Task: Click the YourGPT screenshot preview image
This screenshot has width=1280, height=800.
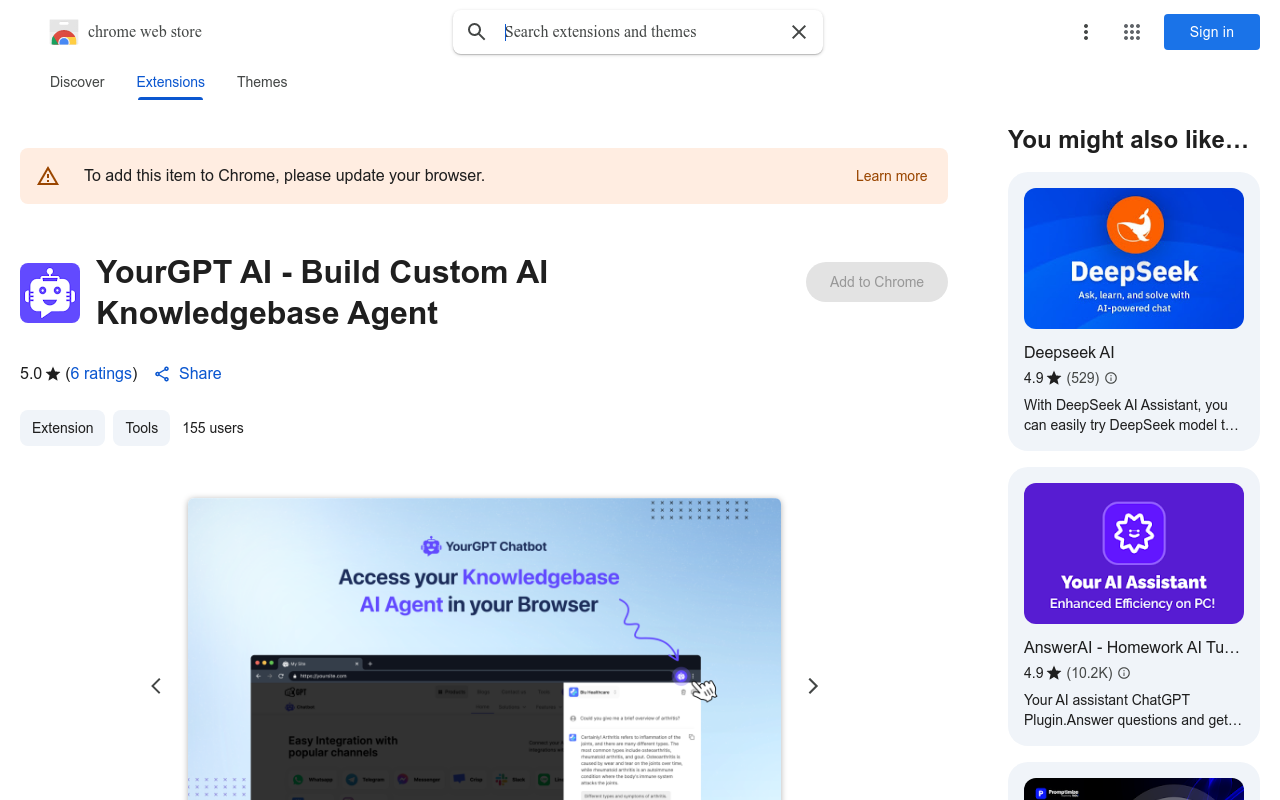Action: 484,649
